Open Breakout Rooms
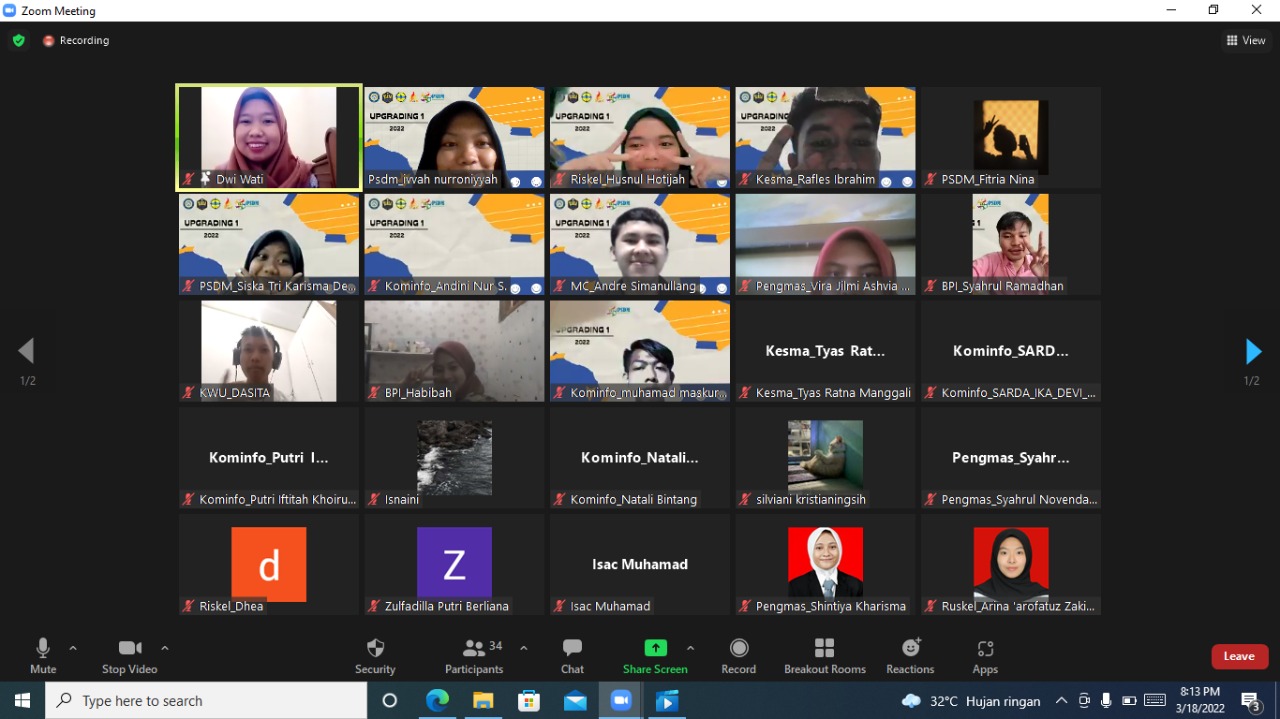Viewport: 1280px width, 719px height. coord(824,655)
